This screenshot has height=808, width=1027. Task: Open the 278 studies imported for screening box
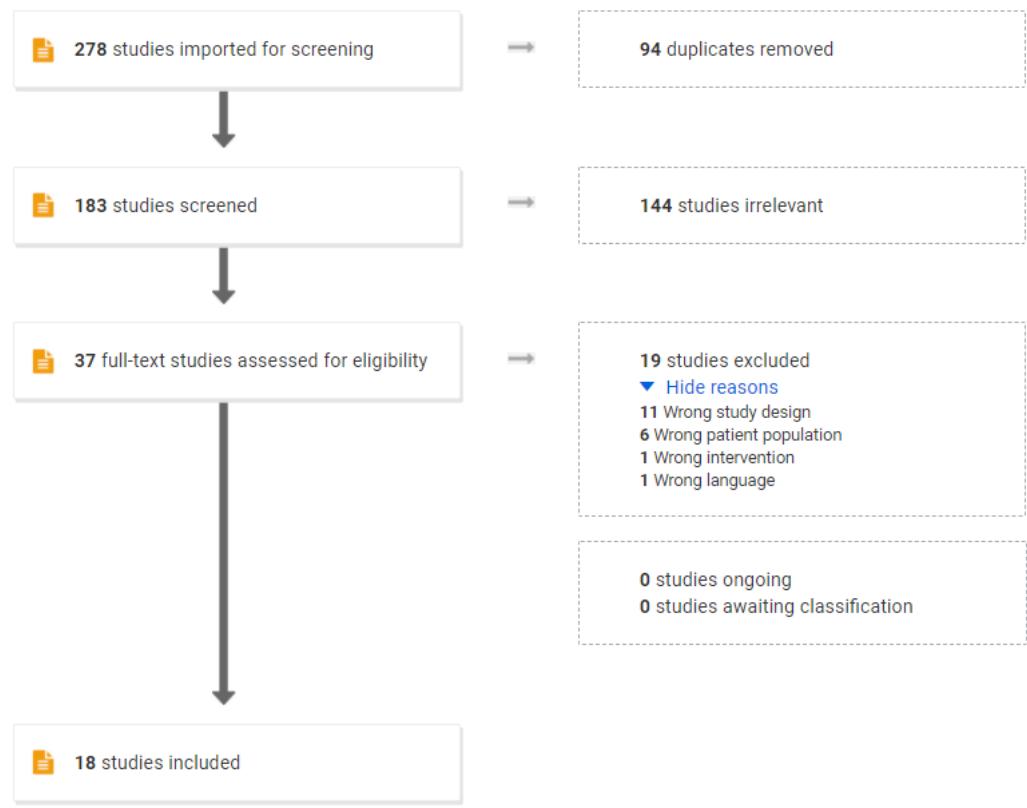pyautogui.click(x=237, y=49)
